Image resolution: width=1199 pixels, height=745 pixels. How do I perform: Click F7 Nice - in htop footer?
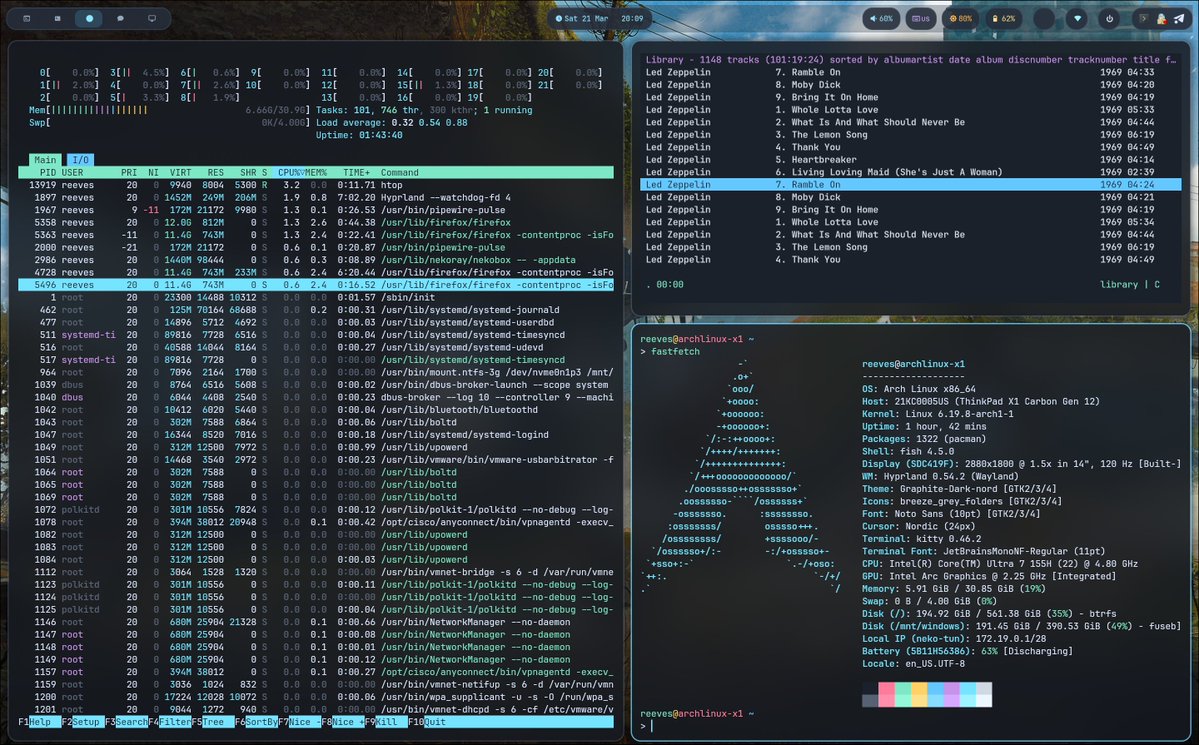[x=300, y=722]
